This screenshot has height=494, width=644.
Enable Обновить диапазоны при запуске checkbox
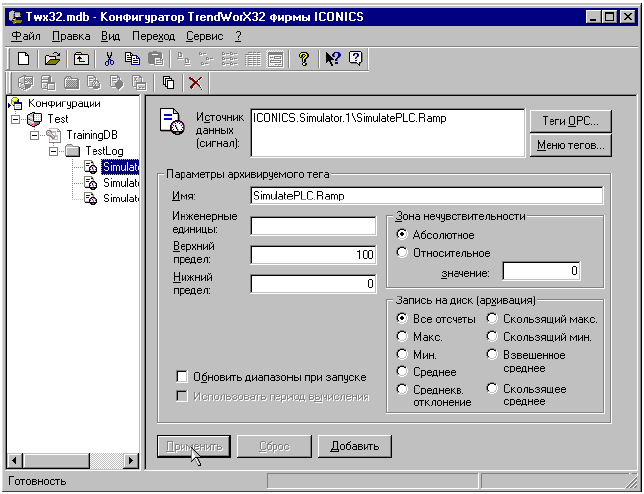click(x=182, y=377)
